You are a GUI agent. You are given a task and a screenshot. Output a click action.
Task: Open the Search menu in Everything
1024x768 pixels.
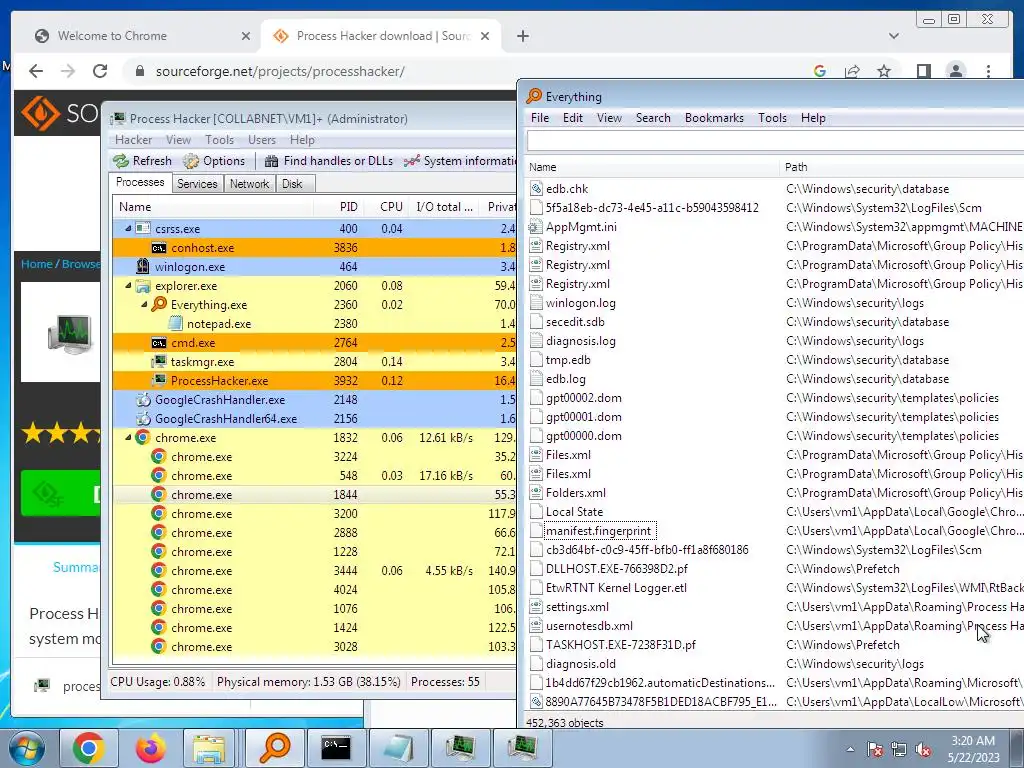(653, 118)
